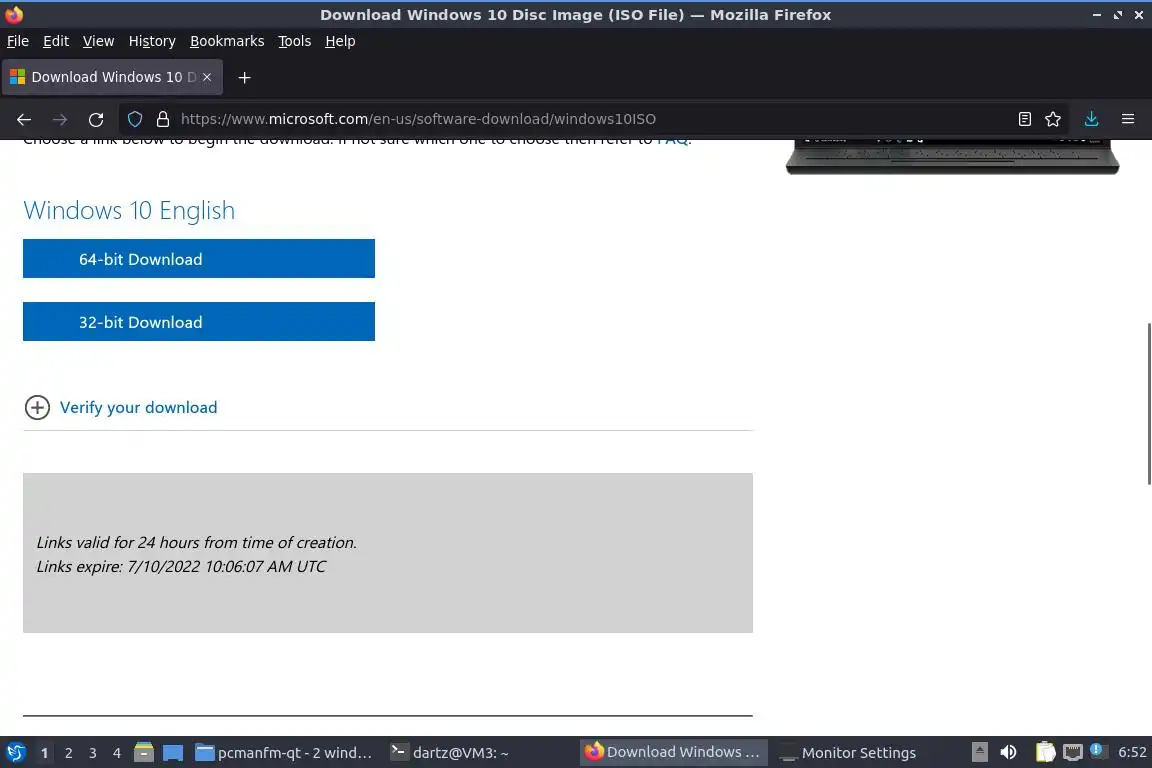Open clipboard manager tray icon
1152x768 pixels.
[x=1045, y=753]
